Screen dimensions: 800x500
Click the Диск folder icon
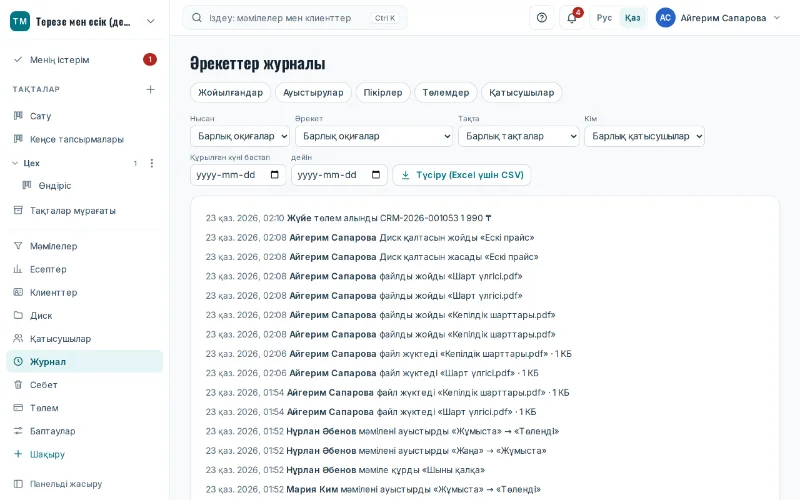(18, 315)
